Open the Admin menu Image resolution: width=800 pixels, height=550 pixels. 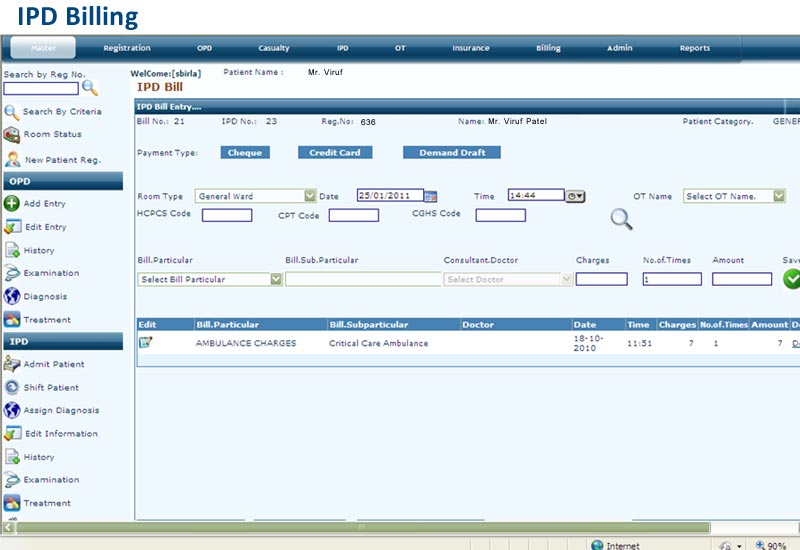tap(620, 48)
